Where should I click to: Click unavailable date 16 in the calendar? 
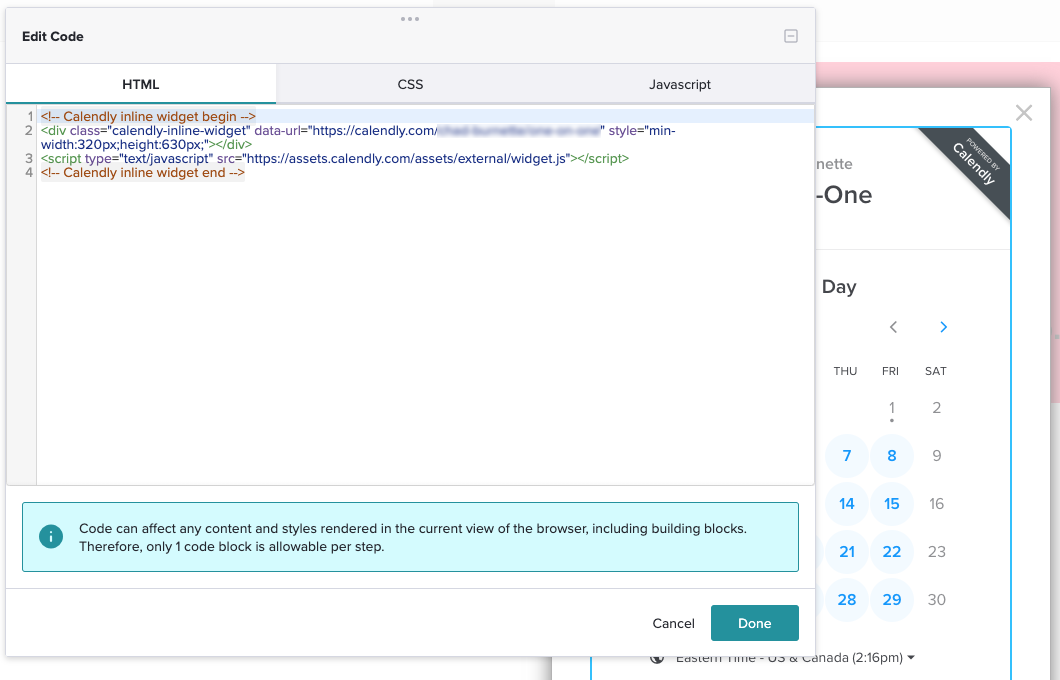pos(936,504)
